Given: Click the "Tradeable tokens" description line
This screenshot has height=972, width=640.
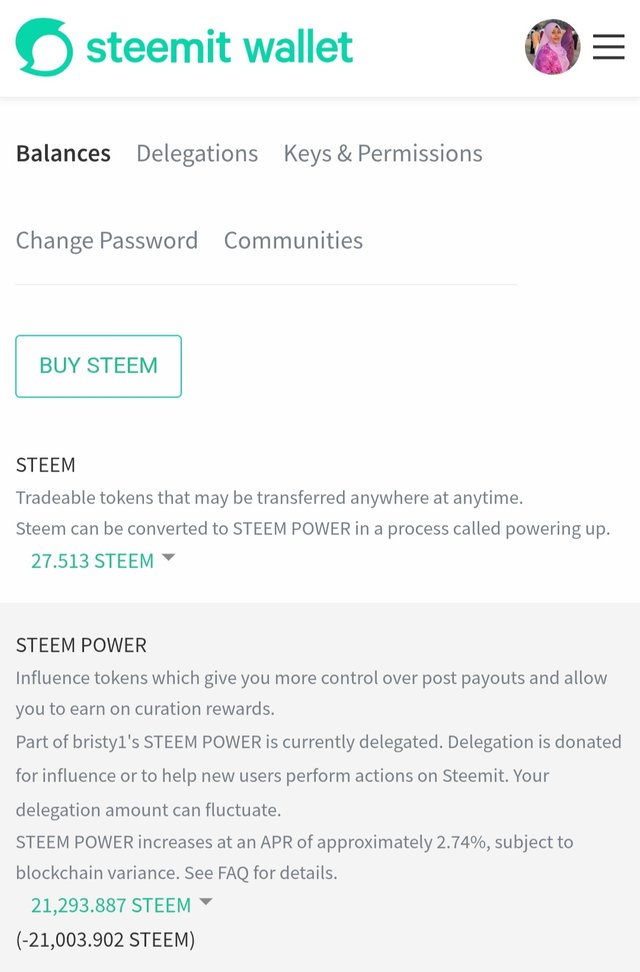Looking at the screenshot, I should (x=269, y=497).
